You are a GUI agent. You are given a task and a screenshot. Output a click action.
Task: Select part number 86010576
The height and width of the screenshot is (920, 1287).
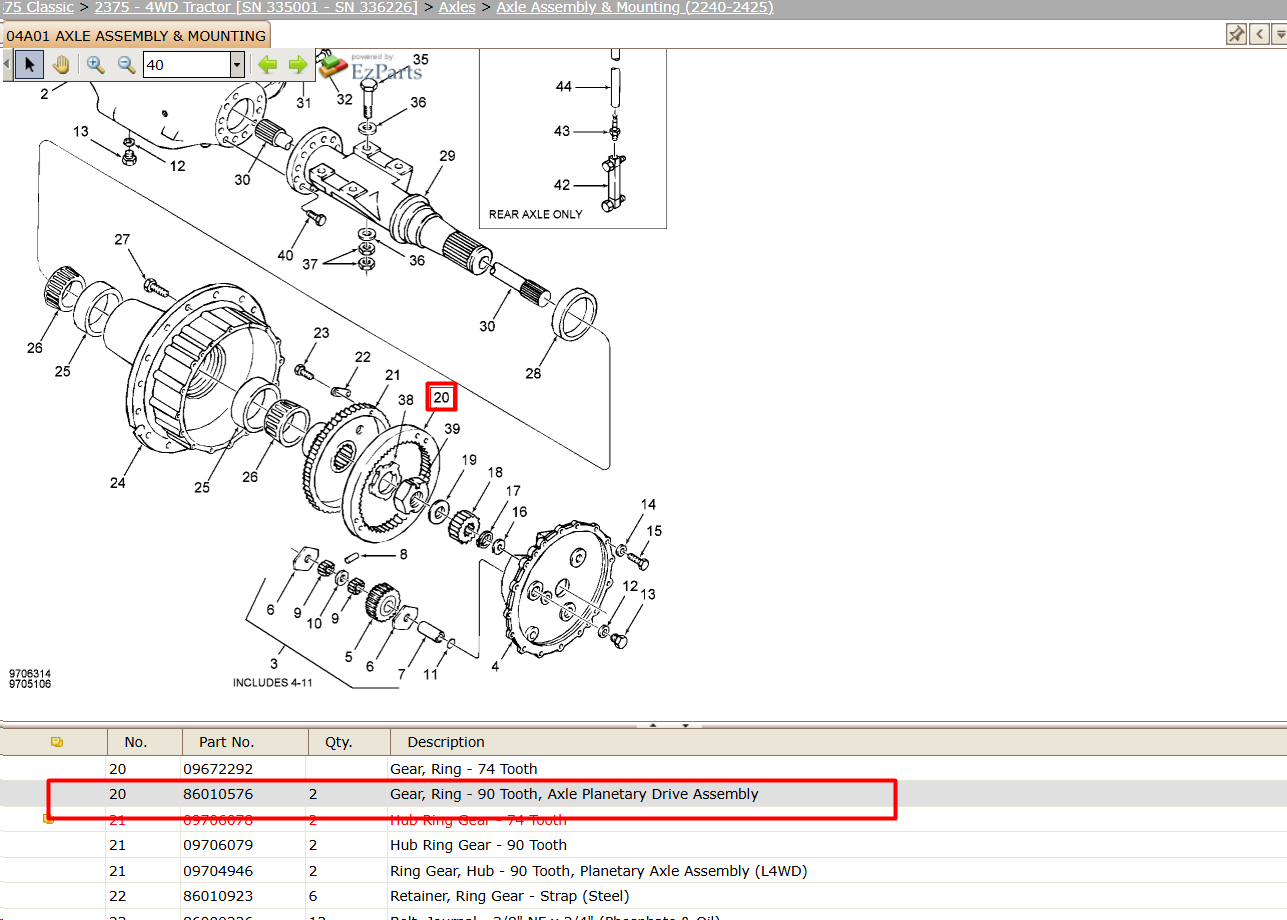point(219,794)
